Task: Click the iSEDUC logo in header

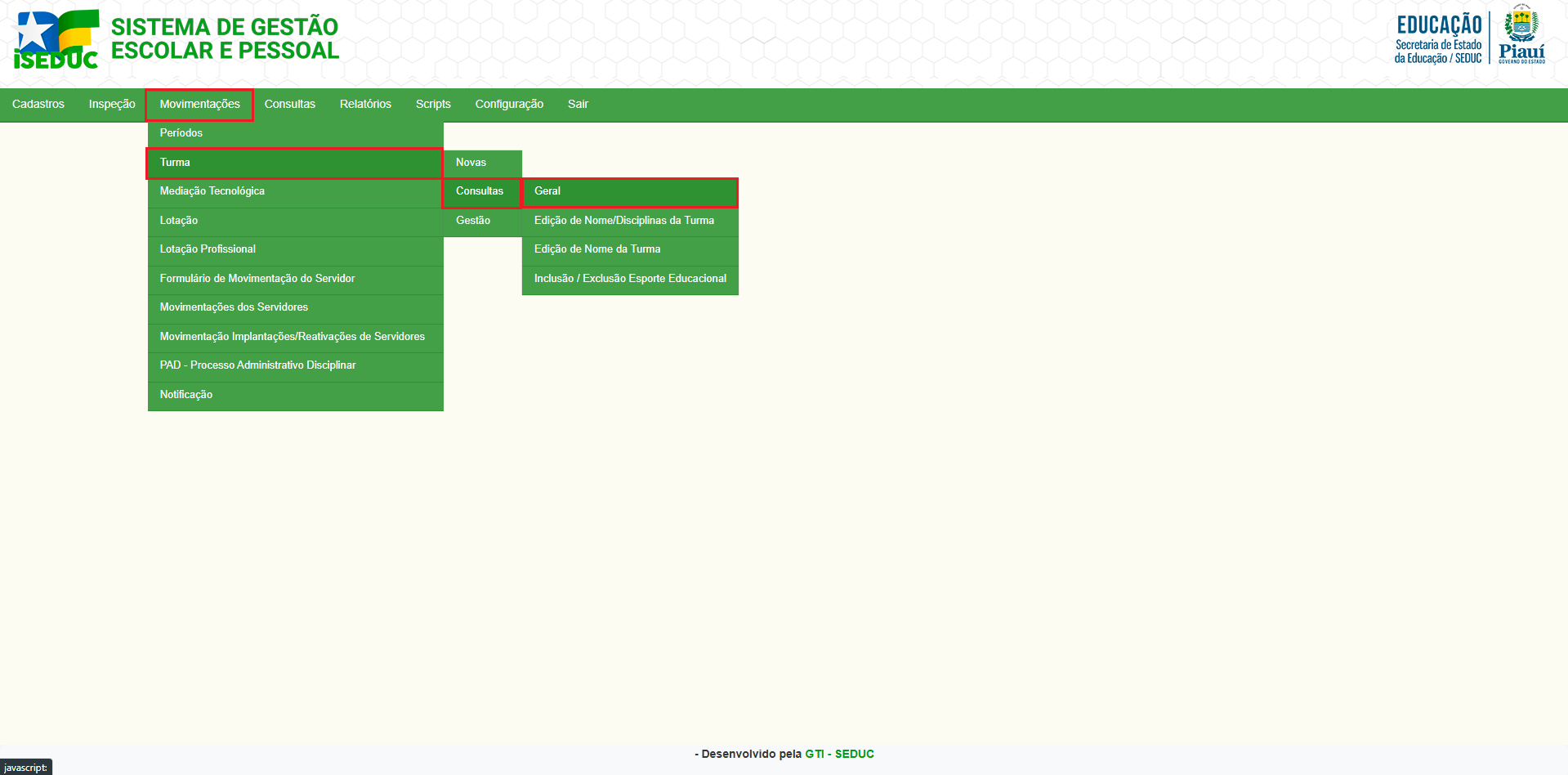Action: click(x=56, y=39)
